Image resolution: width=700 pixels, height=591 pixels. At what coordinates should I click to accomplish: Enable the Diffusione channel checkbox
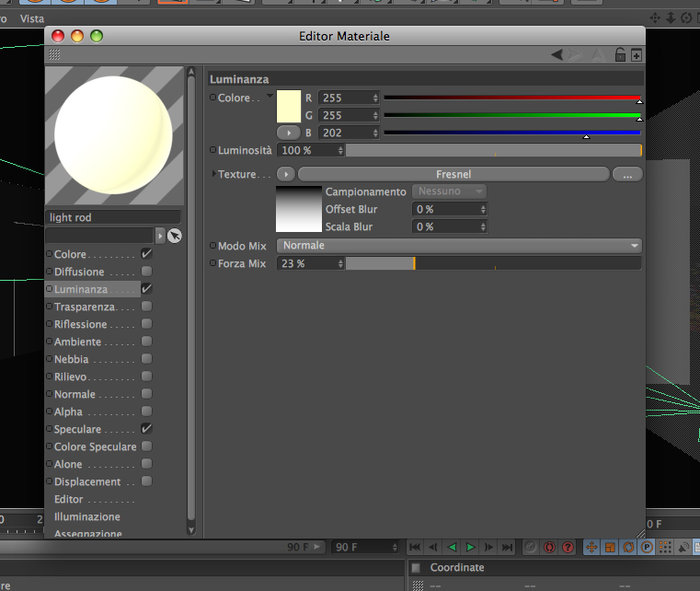pyautogui.click(x=146, y=271)
